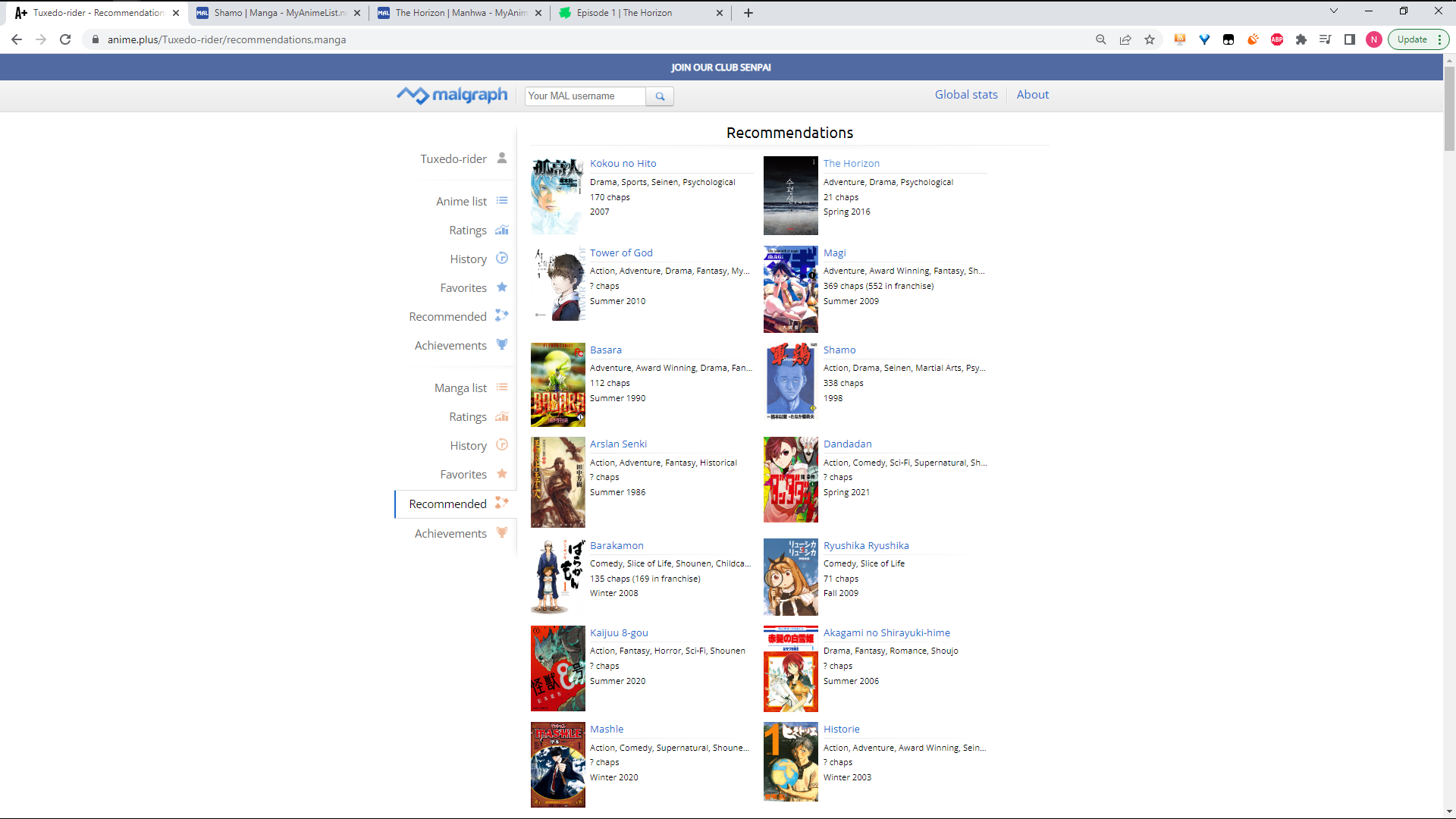This screenshot has height=819, width=1456.
Task: Open Historie title link
Action: click(842, 729)
